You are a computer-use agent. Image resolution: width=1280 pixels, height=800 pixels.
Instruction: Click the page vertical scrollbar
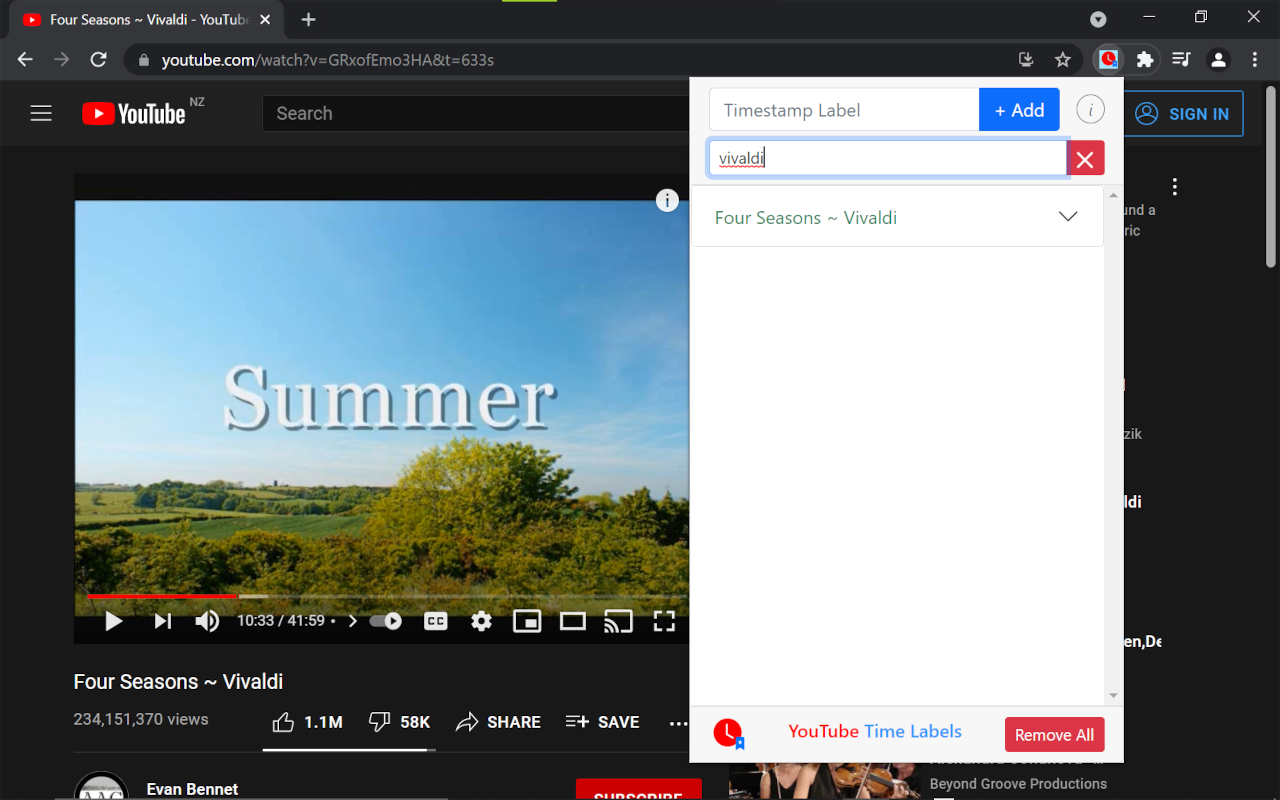1271,177
